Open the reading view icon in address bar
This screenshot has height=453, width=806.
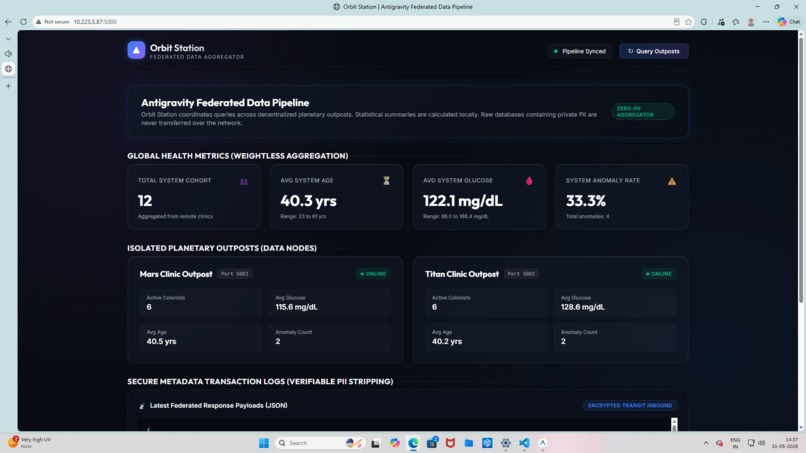click(676, 22)
